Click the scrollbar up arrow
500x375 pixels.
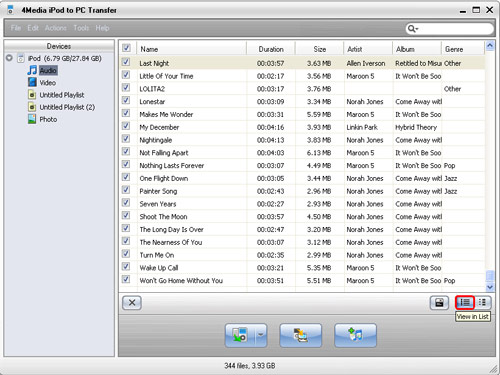[x=490, y=45]
